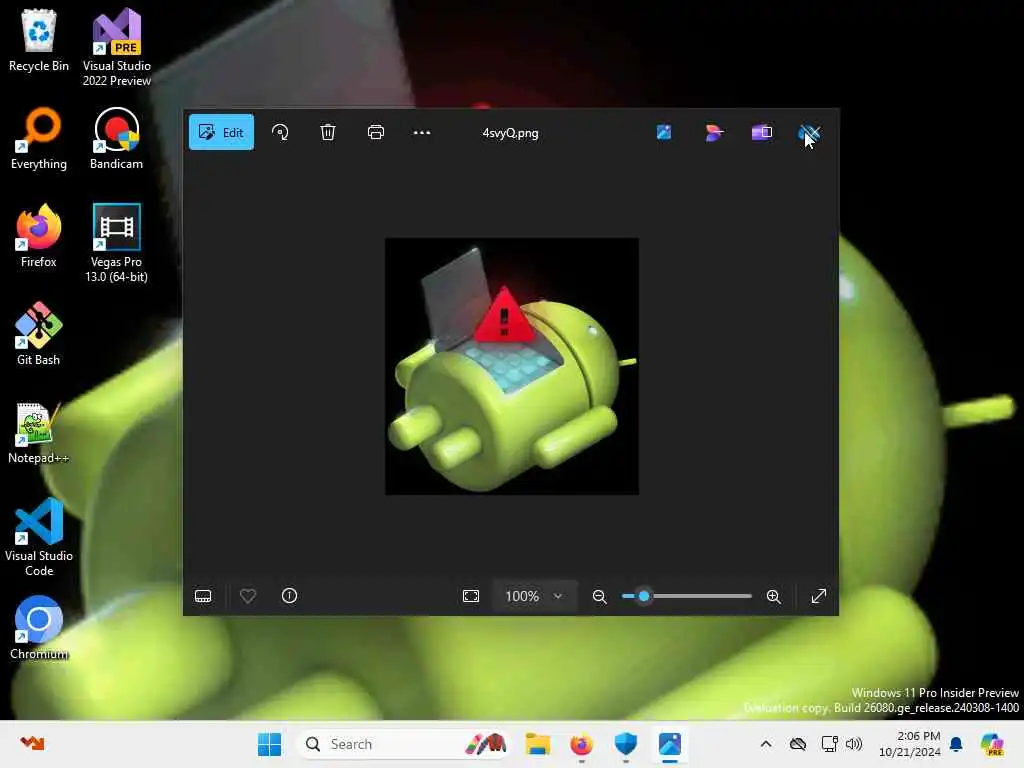Click the Photos app taskbar icon
Screen dimensions: 1024x768
coord(670,744)
